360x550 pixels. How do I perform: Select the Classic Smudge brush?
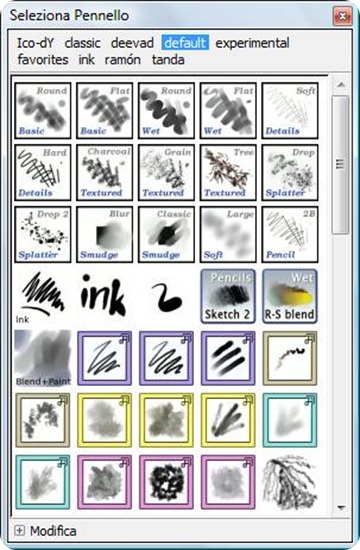(166, 234)
